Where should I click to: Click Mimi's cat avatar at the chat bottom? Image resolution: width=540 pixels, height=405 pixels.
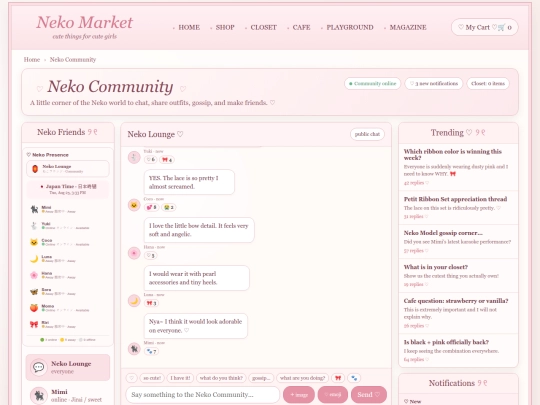134,349
